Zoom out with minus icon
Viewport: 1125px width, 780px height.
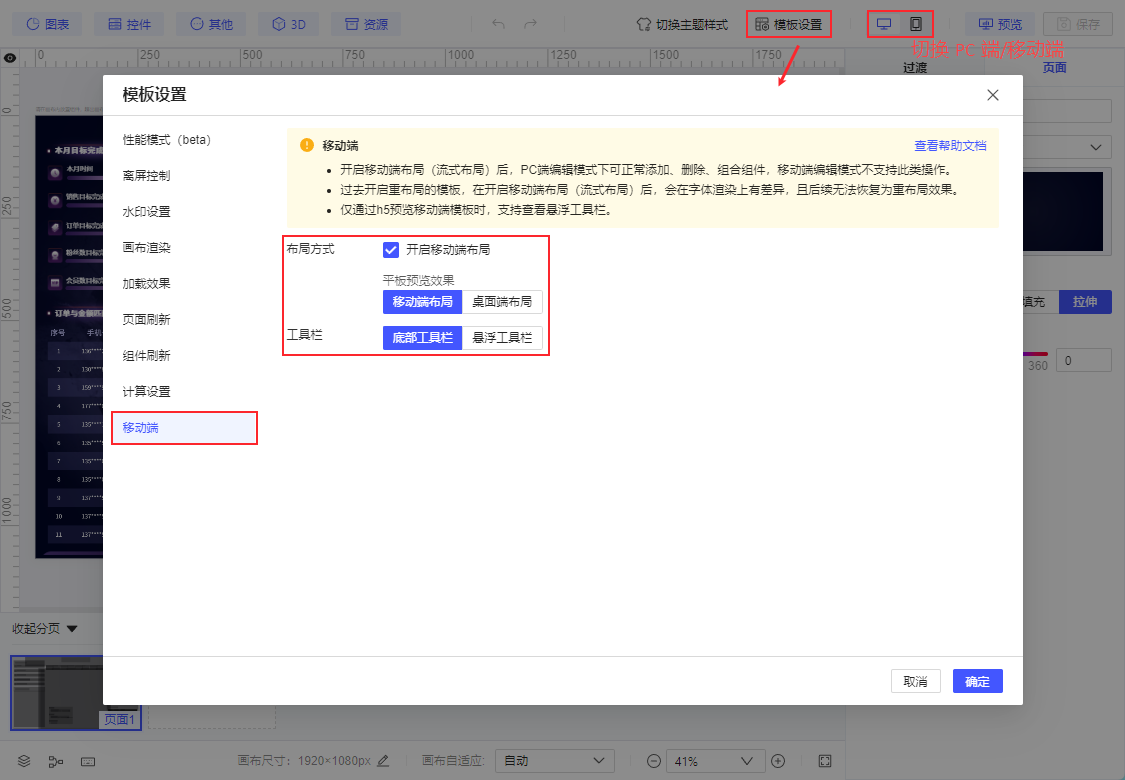point(654,761)
